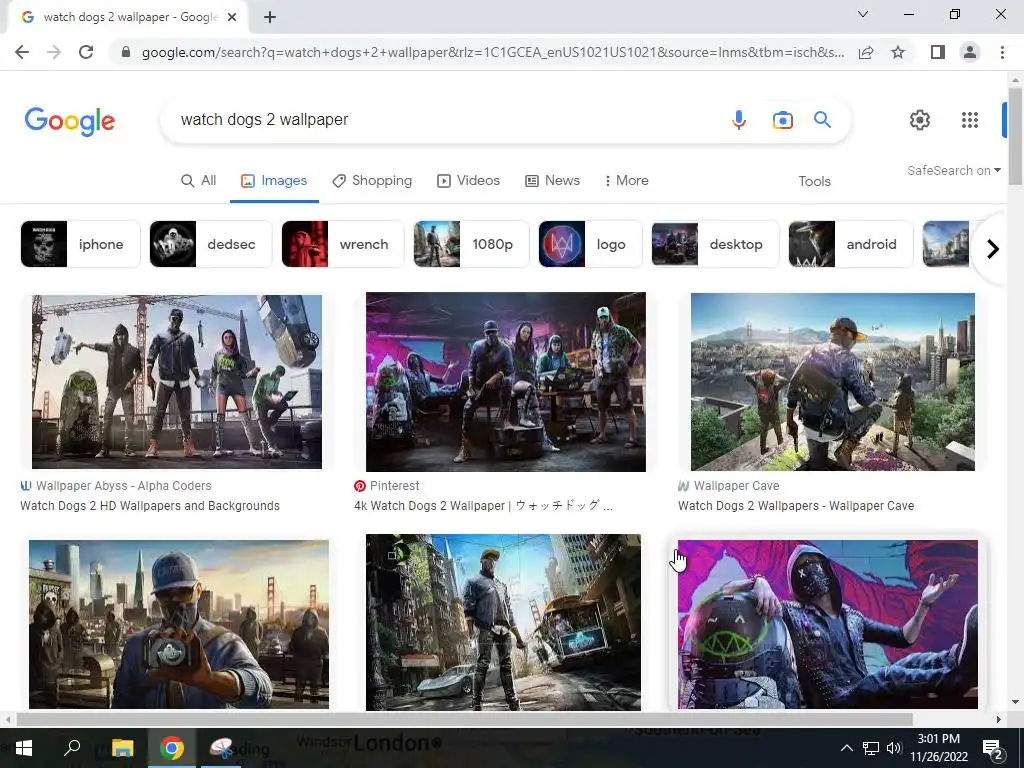Expand the More search categories menu
This screenshot has height=768, width=1024.
[626, 180]
